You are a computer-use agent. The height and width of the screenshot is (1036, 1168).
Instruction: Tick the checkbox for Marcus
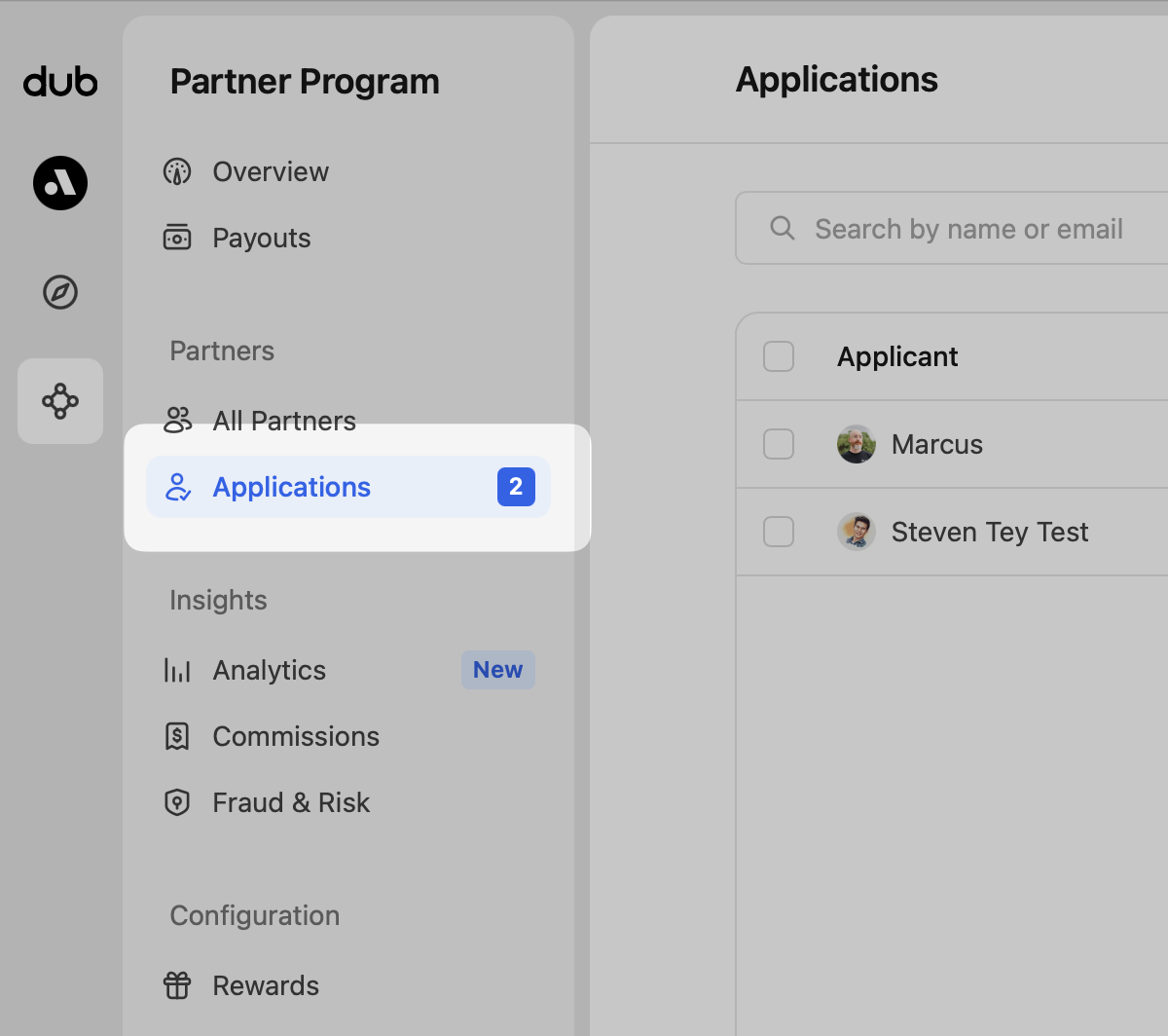779,444
